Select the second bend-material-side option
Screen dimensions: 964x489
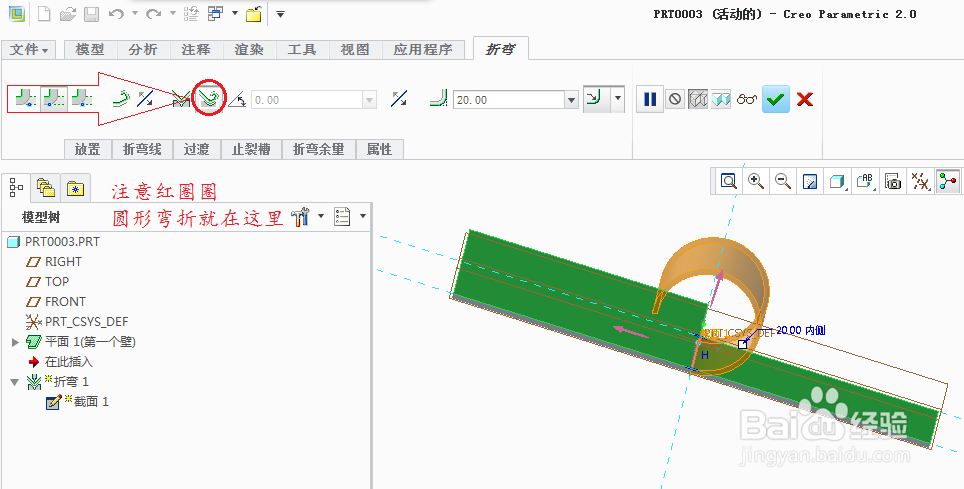[x=54, y=98]
